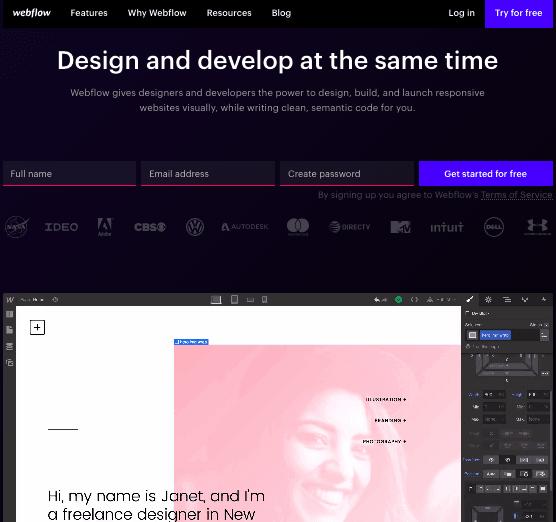Click the green status check icon
This screenshot has width=556, height=522.
coord(399,300)
